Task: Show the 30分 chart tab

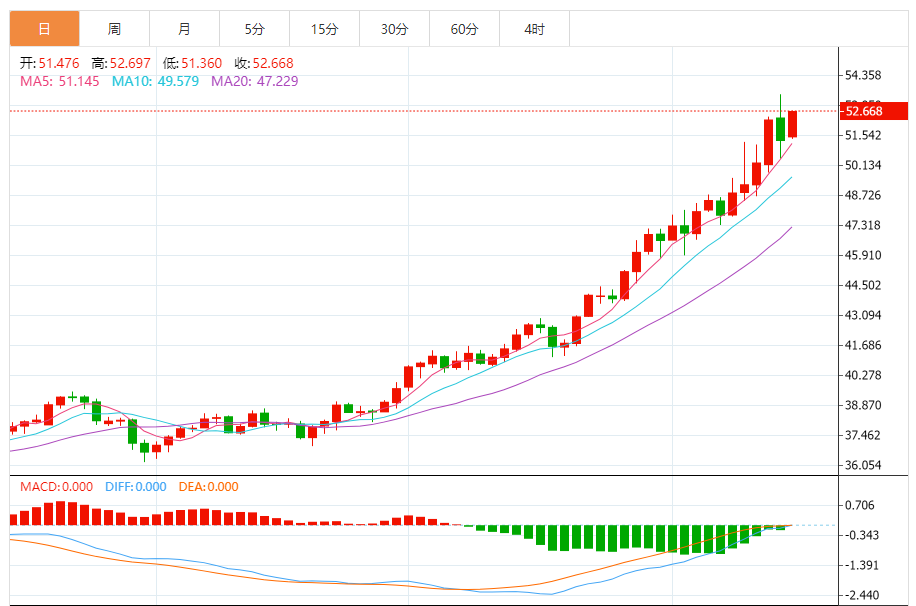Action: tap(394, 29)
